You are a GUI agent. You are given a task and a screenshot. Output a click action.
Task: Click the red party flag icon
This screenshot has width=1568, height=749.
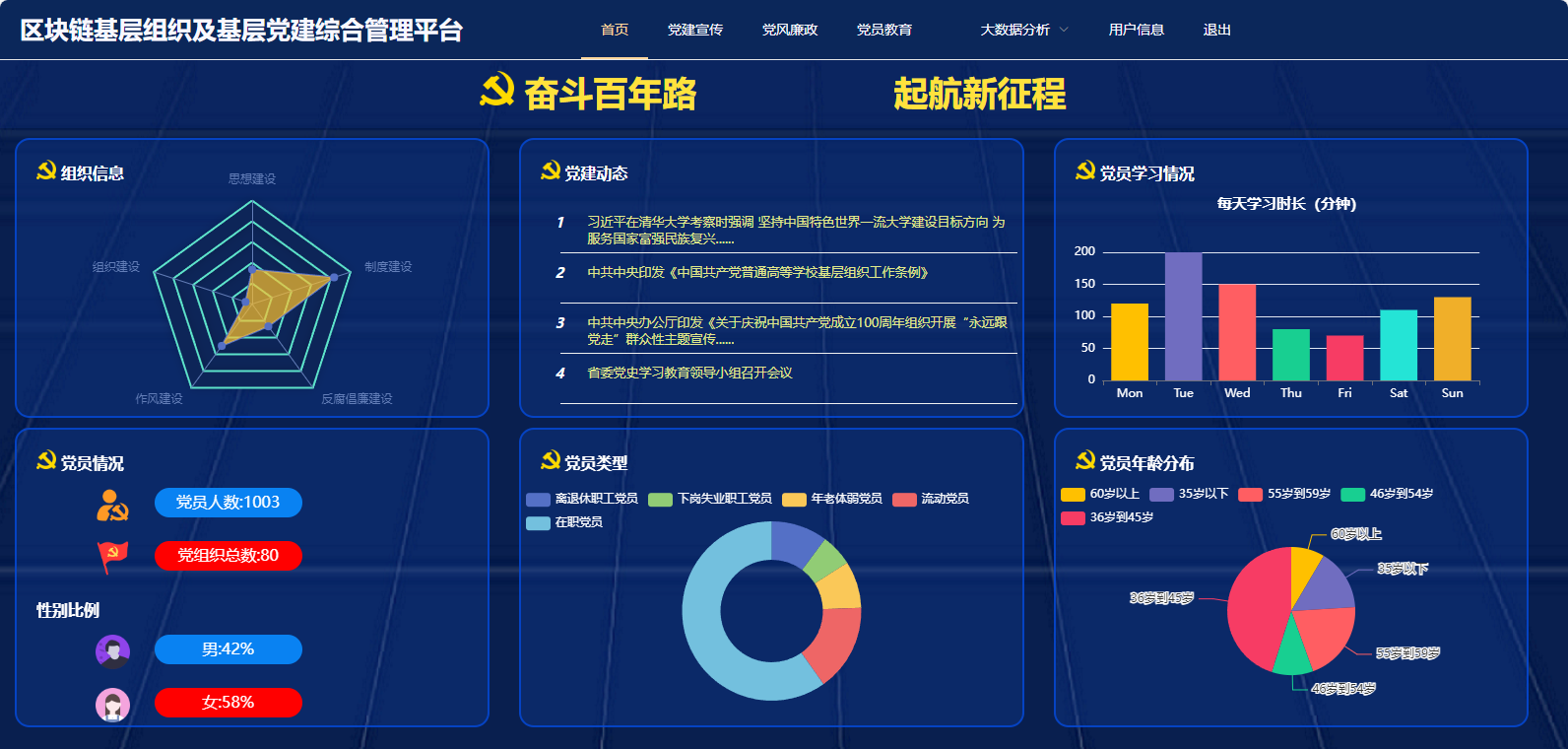click(112, 556)
